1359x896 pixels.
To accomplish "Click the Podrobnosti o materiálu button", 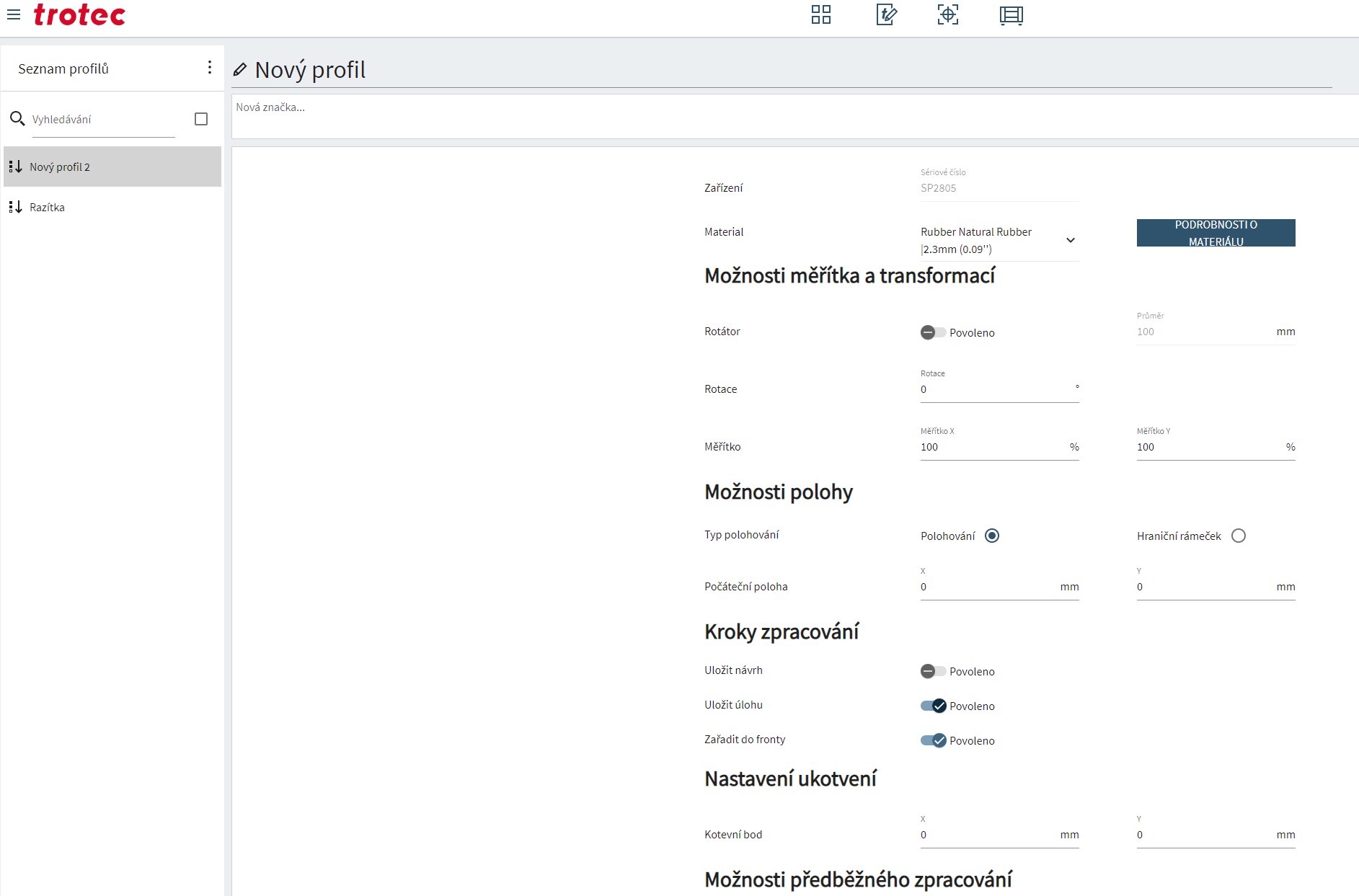I will point(1216,233).
